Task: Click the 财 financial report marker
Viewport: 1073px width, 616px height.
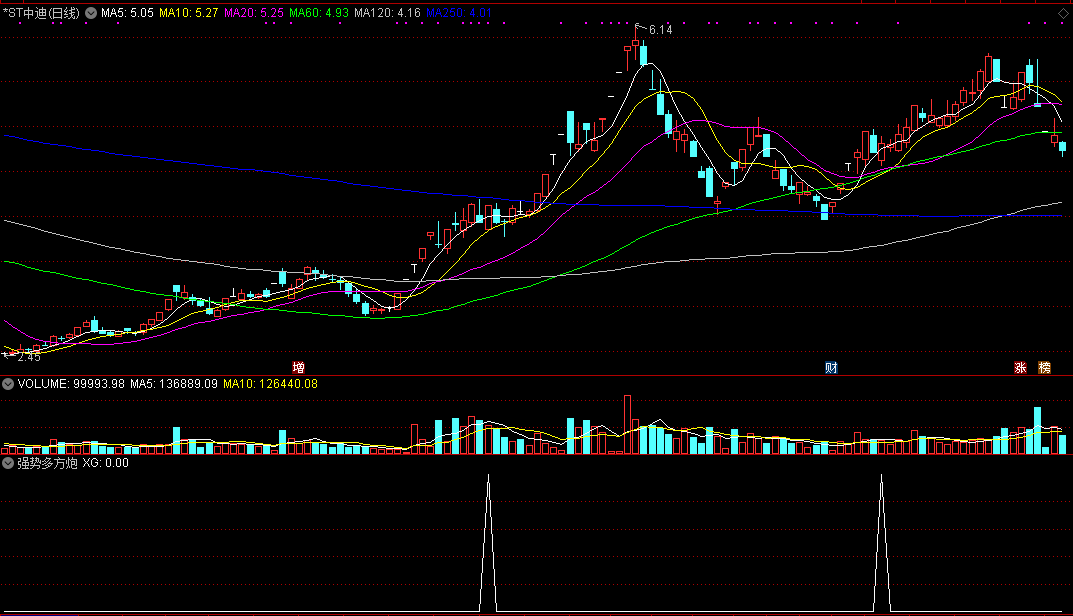Action: point(831,368)
